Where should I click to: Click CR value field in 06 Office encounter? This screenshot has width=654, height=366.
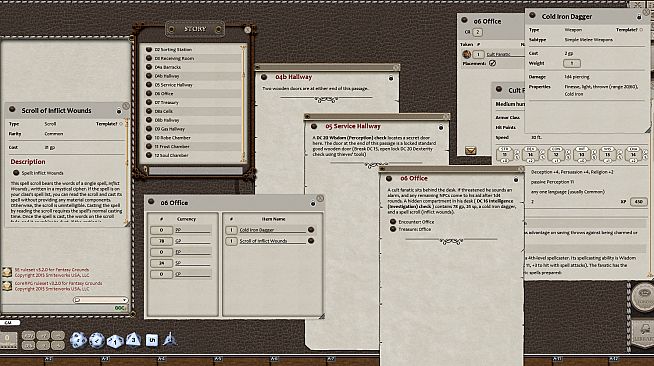coord(478,32)
